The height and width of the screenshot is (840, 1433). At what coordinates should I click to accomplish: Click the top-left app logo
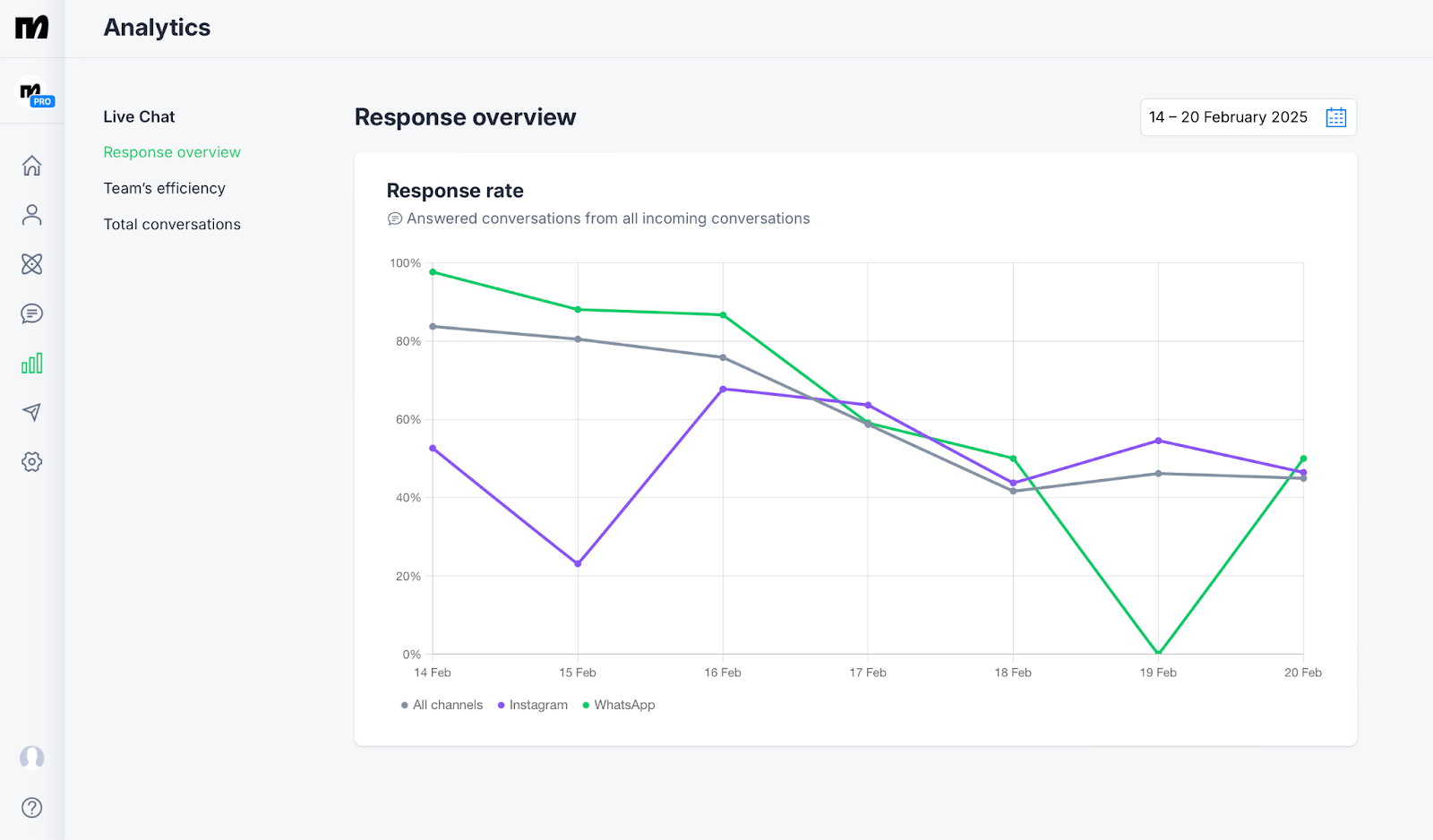pos(31,28)
